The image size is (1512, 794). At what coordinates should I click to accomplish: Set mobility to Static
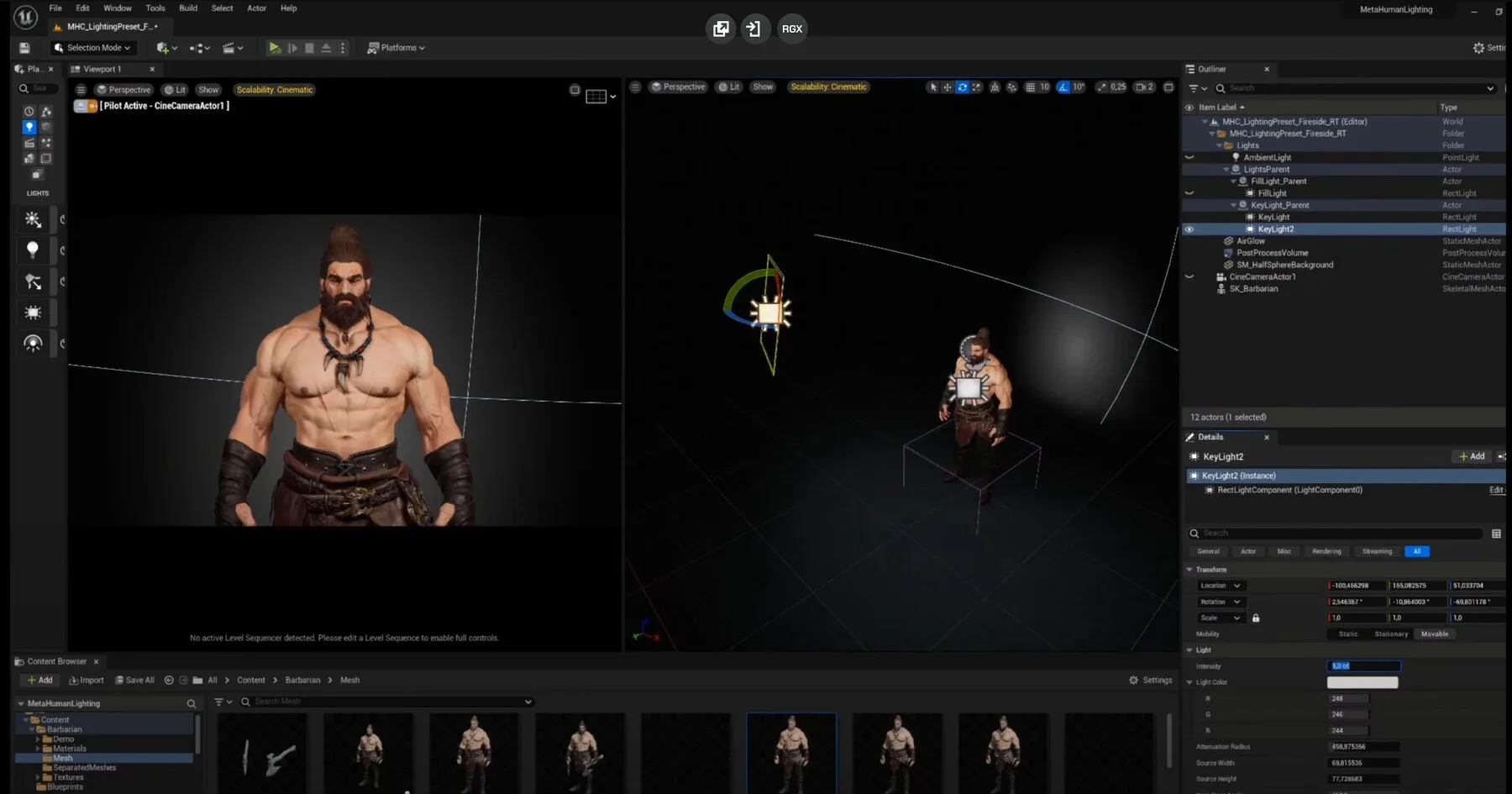(x=1348, y=634)
